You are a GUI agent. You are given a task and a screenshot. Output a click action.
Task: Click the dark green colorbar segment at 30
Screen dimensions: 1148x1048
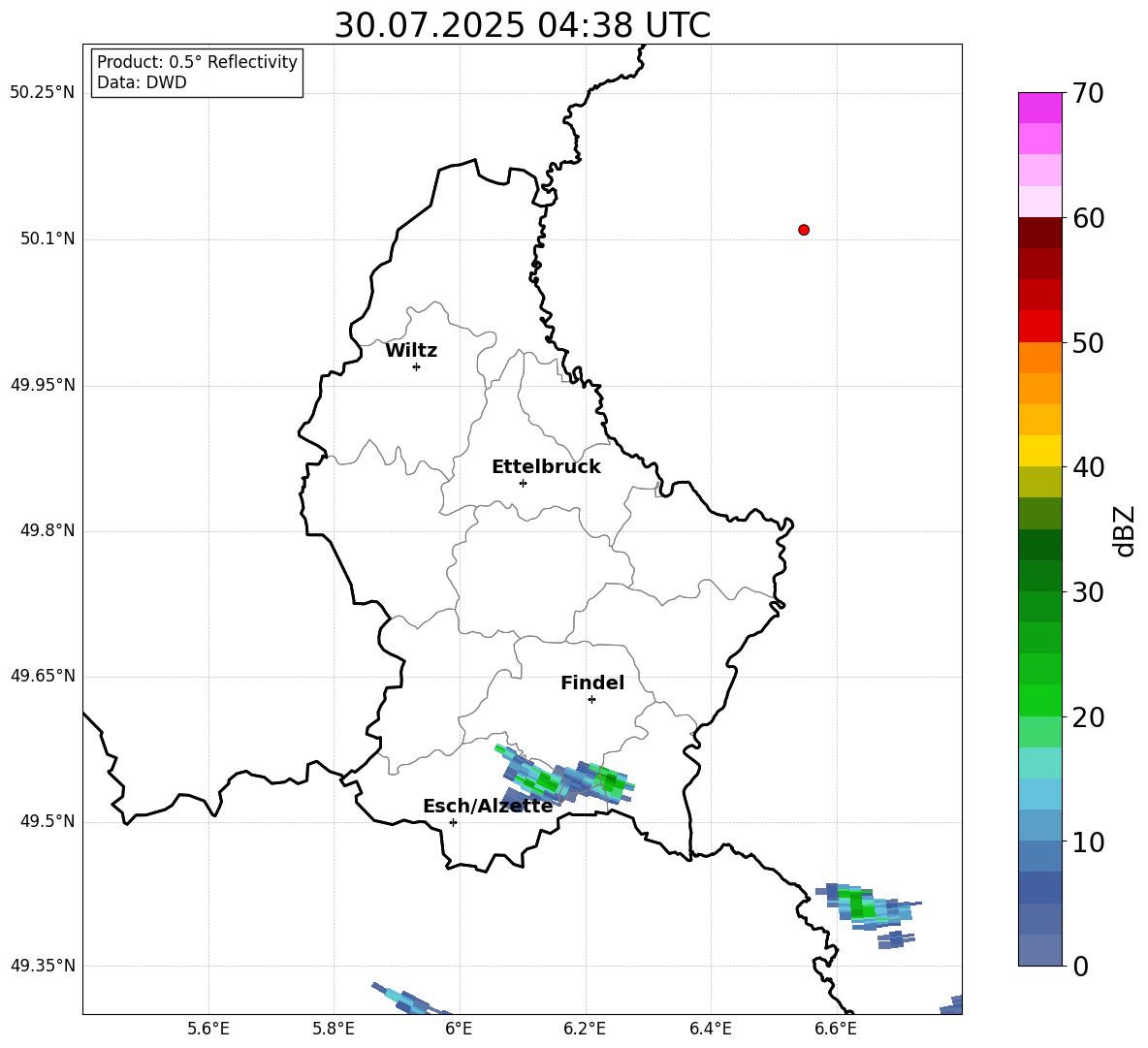pyautogui.click(x=1039, y=576)
